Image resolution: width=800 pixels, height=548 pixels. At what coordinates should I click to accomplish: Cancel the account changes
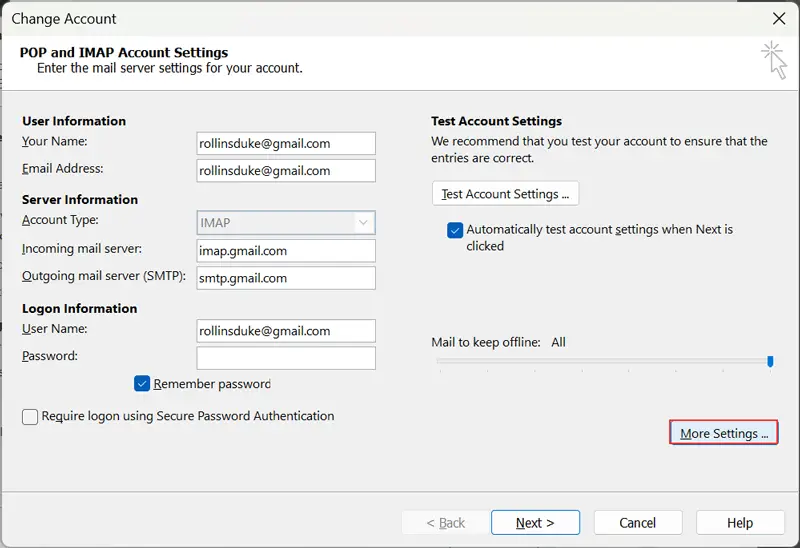[637, 522]
